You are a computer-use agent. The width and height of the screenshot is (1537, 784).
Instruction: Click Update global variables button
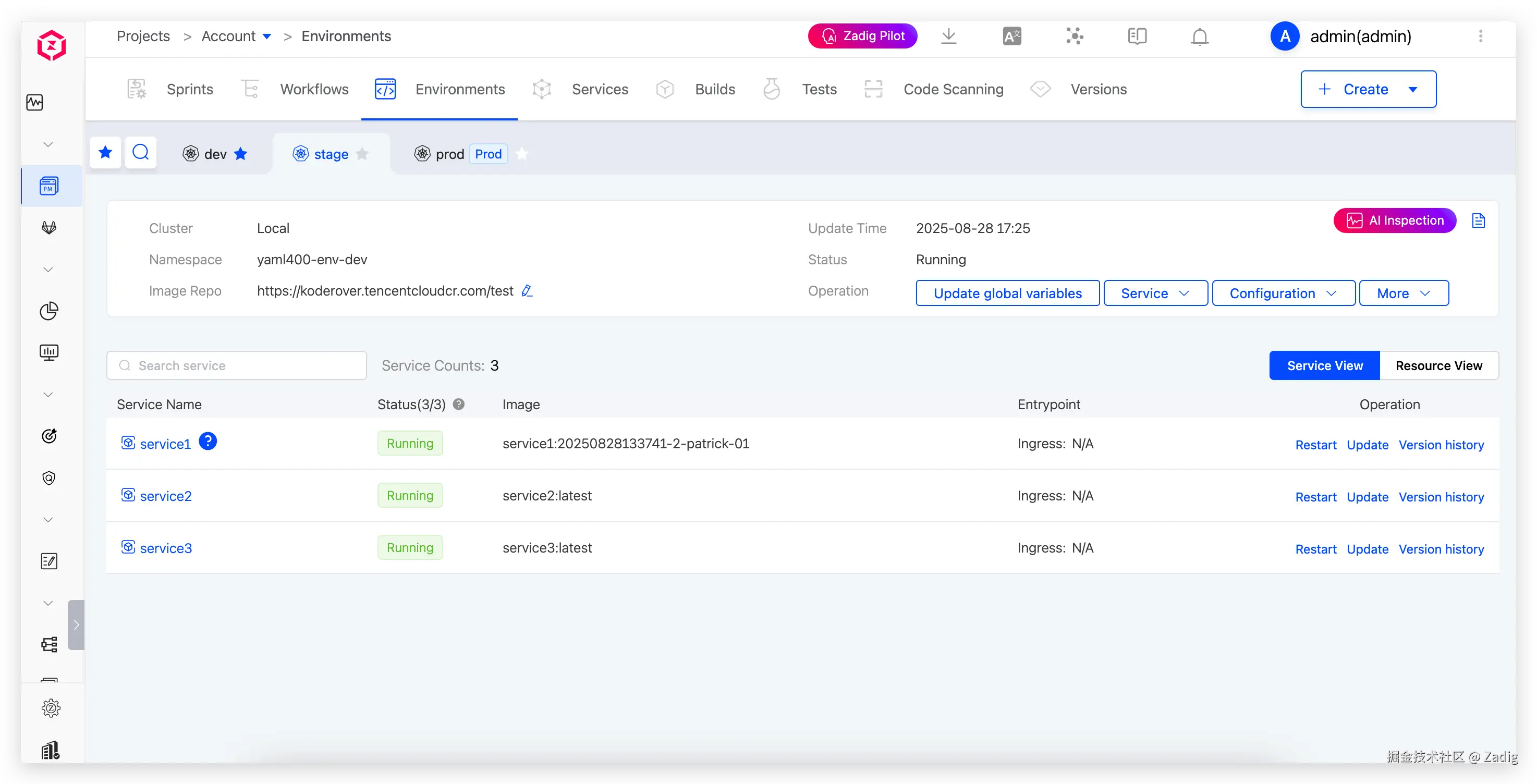(x=1007, y=293)
